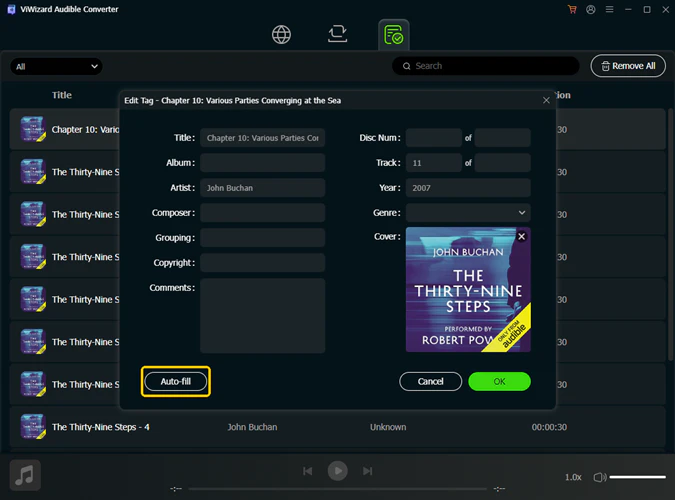Select the Chapter 10 row thumbnail
The width and height of the screenshot is (675, 500).
pos(33,129)
